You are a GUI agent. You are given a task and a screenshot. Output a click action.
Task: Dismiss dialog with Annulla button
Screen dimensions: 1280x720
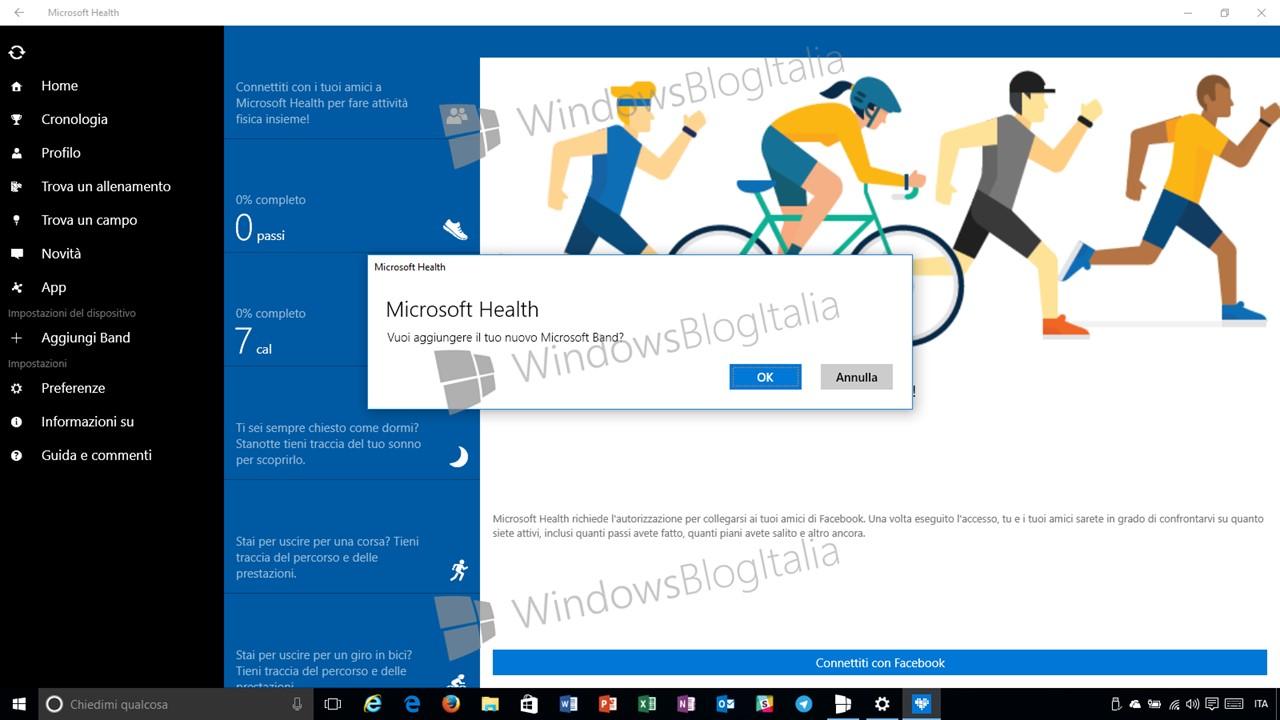857,377
